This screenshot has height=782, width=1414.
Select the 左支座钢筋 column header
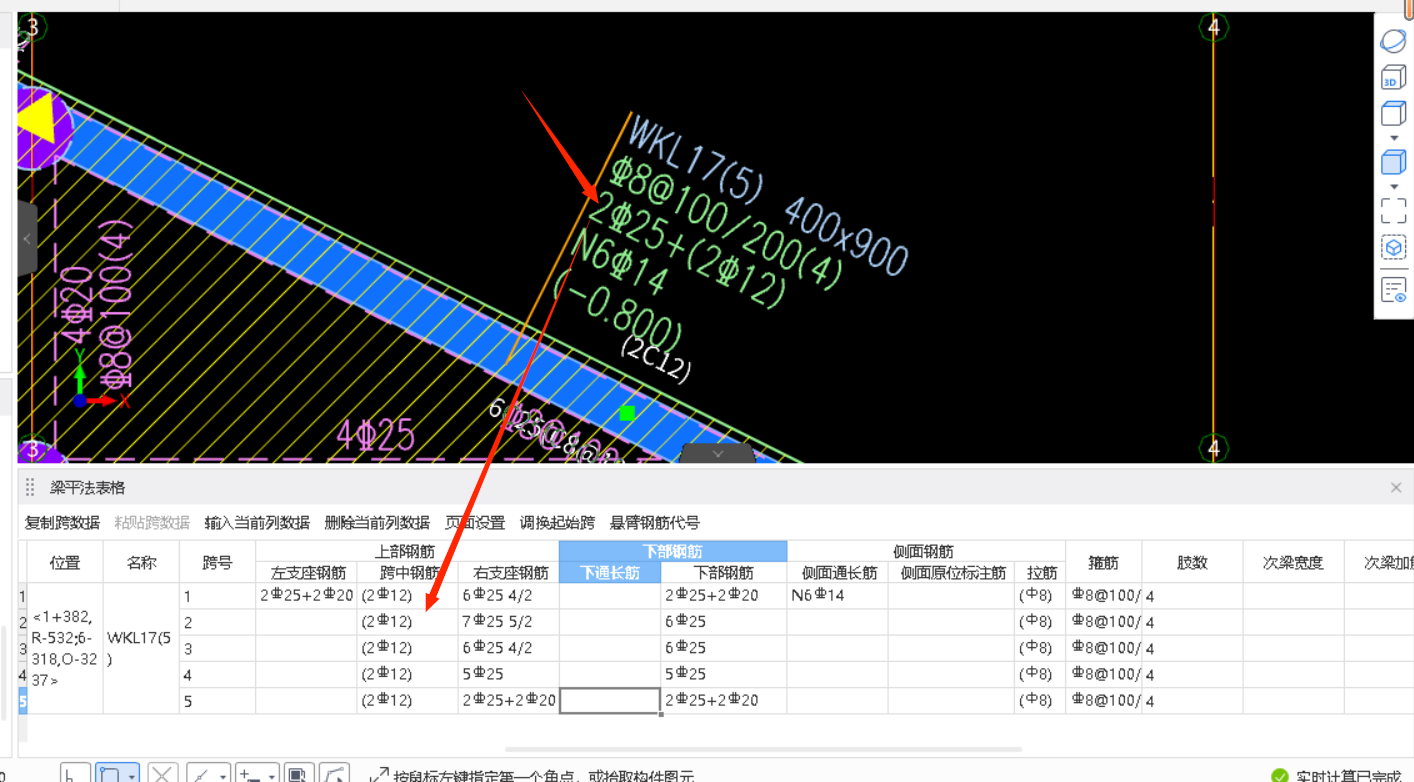pos(306,573)
